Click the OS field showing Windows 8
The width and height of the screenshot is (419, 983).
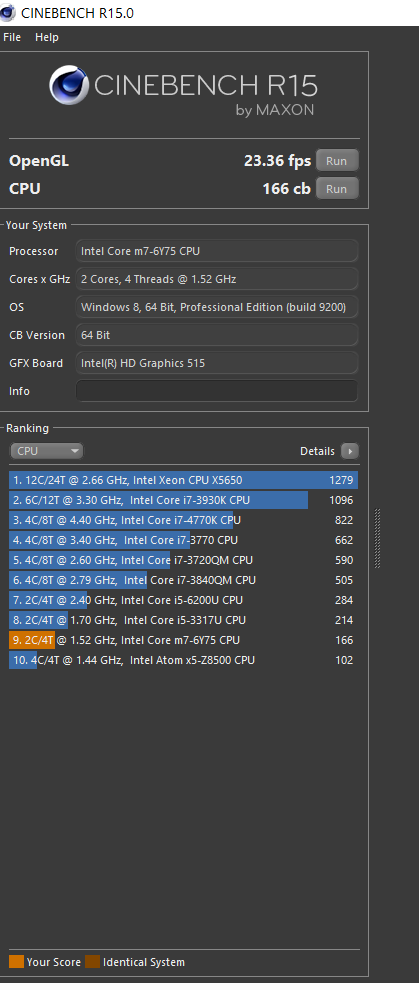click(x=217, y=307)
